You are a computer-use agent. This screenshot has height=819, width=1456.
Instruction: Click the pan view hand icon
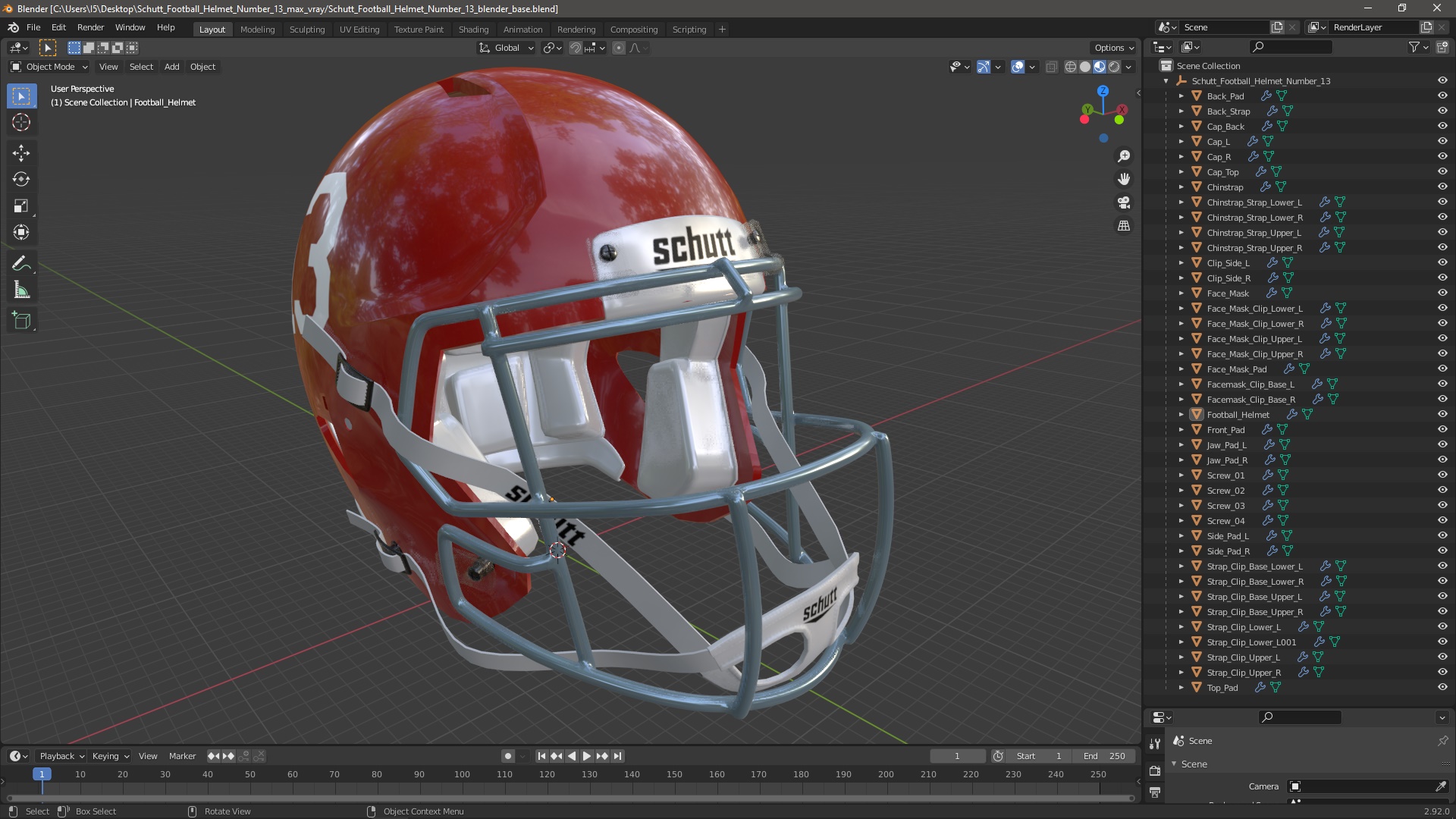point(1124,179)
